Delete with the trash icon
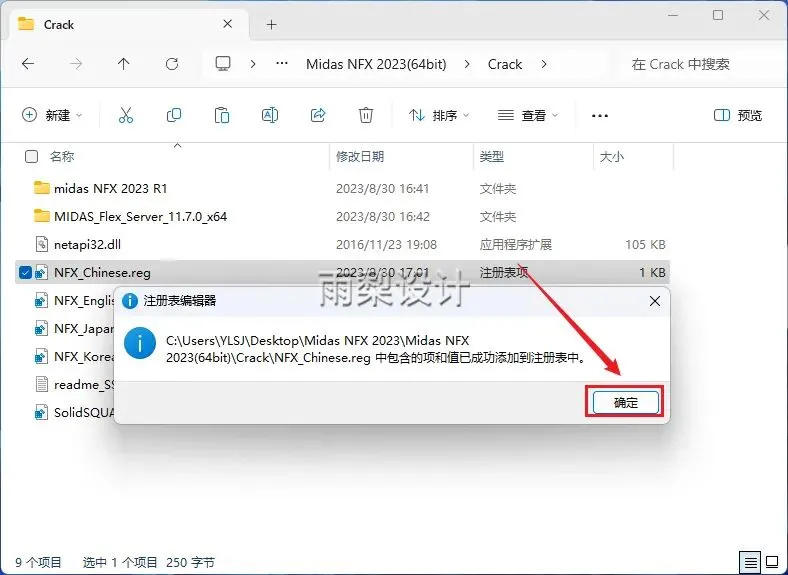The height and width of the screenshot is (575, 788). 366,115
